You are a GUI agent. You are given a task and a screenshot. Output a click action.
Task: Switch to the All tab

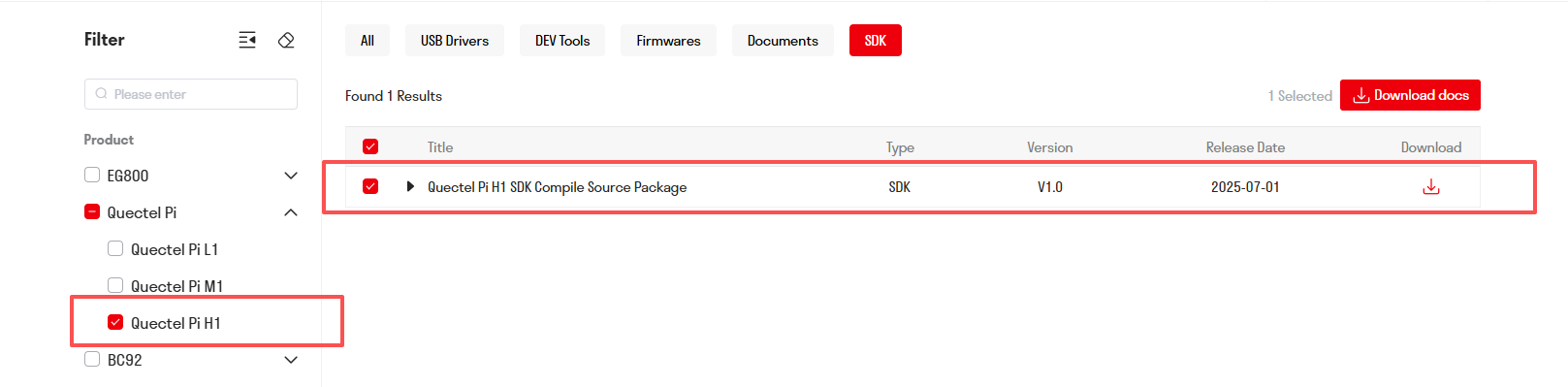coord(368,41)
